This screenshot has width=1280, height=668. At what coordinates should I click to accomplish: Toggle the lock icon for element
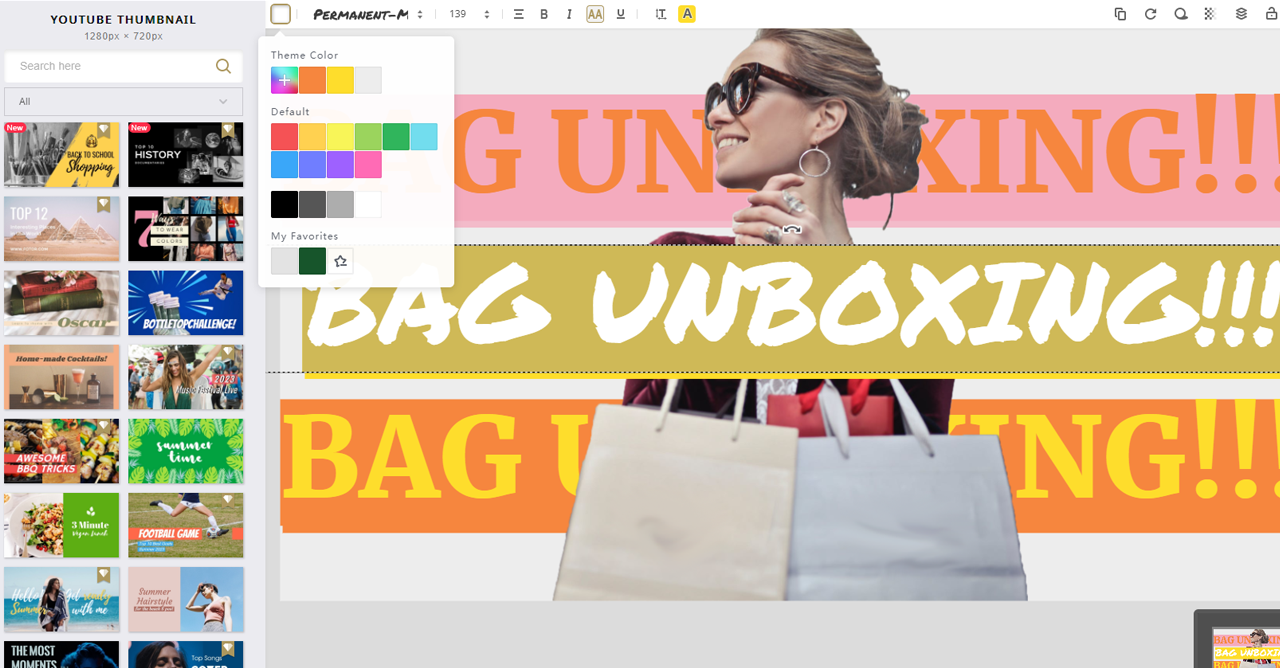click(x=1271, y=14)
